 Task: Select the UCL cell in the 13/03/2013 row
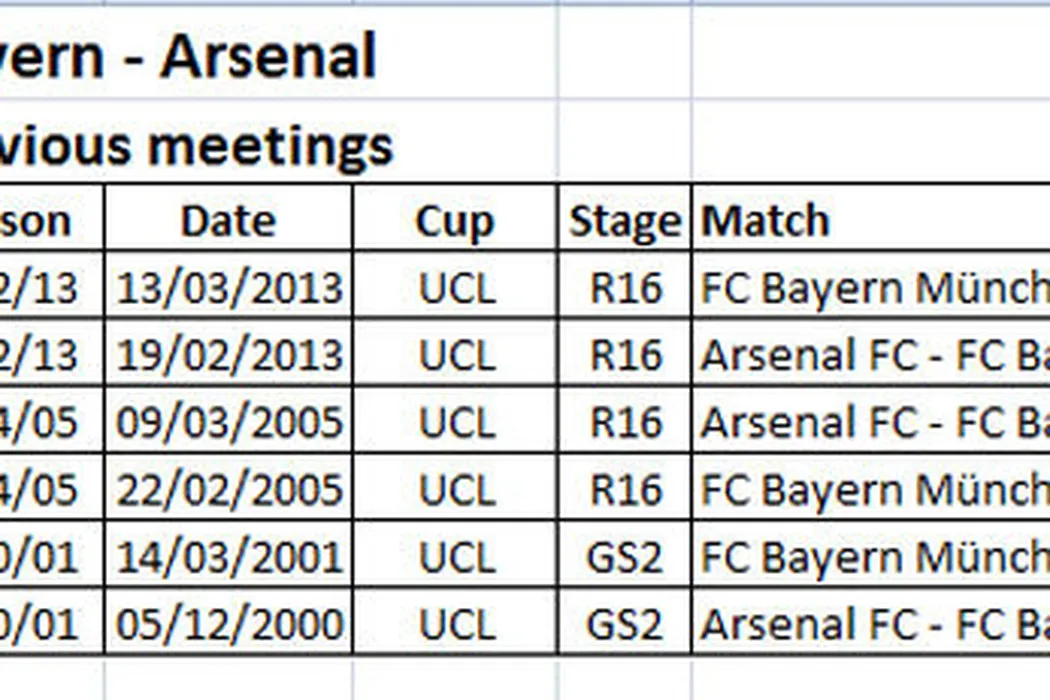456,288
